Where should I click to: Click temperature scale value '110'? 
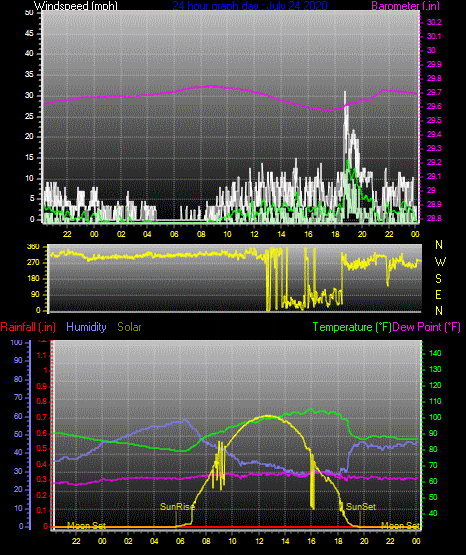tap(435, 401)
